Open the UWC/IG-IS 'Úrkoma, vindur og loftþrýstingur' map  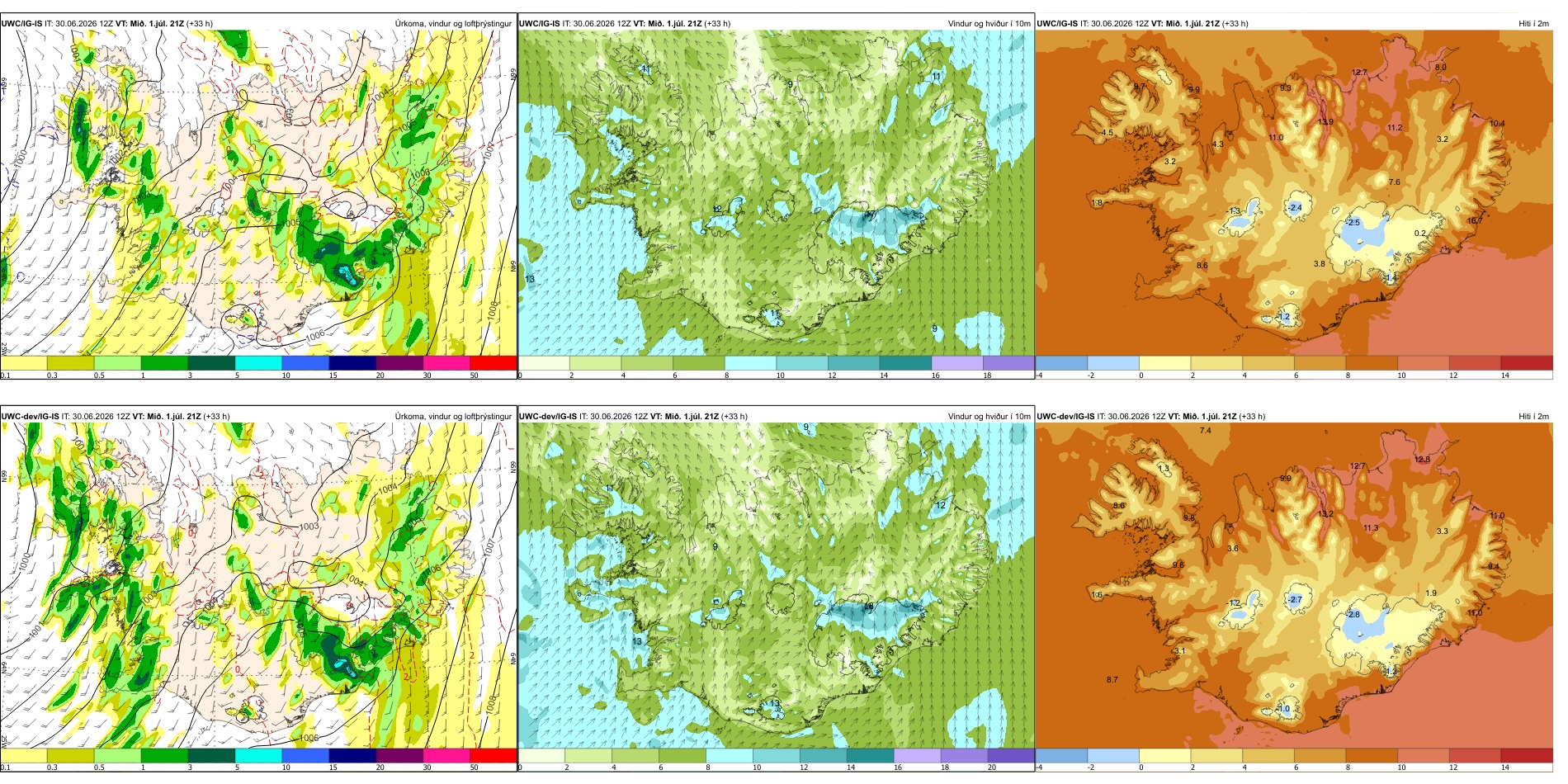click(258, 193)
